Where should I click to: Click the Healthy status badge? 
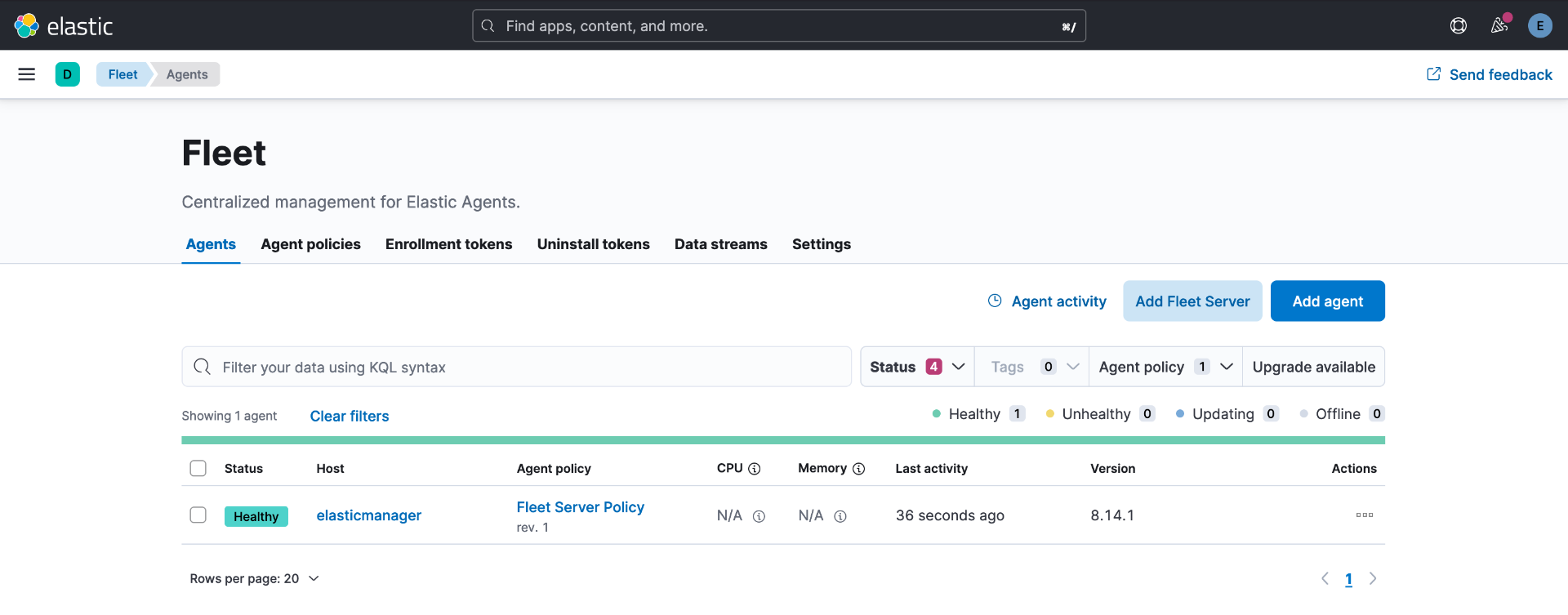click(256, 516)
